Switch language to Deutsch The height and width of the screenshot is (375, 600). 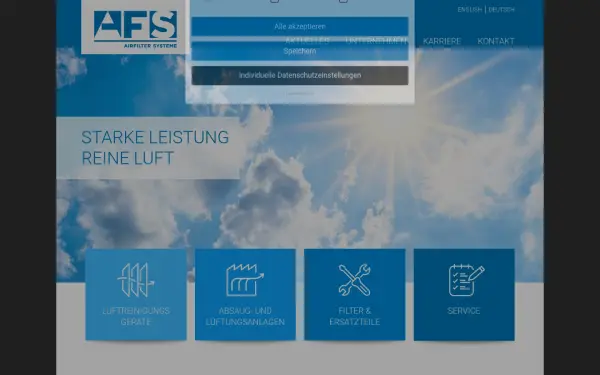click(501, 10)
